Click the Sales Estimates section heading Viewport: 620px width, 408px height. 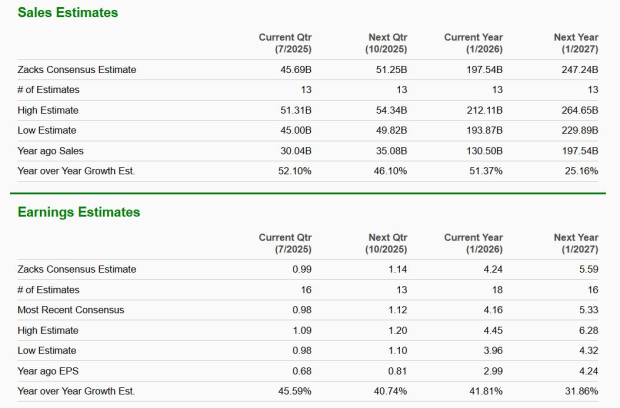tap(67, 13)
